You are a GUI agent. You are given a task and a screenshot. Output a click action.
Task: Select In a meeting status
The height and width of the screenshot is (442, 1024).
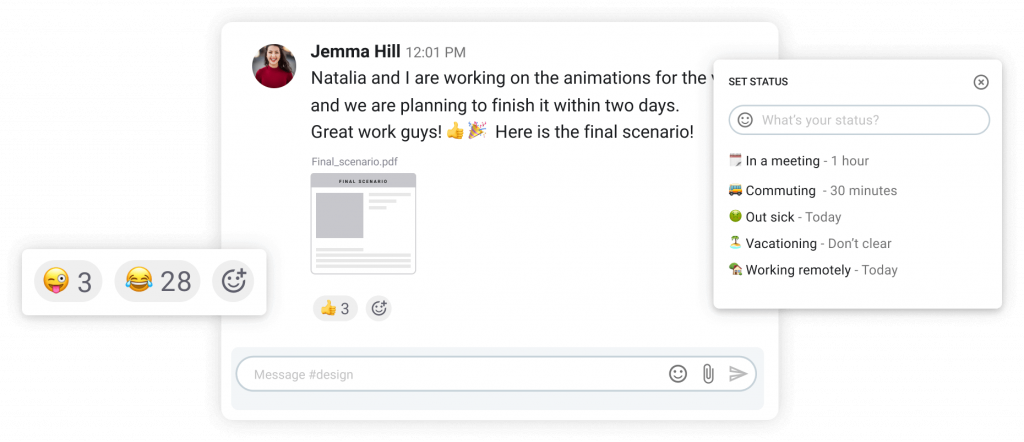coord(798,161)
